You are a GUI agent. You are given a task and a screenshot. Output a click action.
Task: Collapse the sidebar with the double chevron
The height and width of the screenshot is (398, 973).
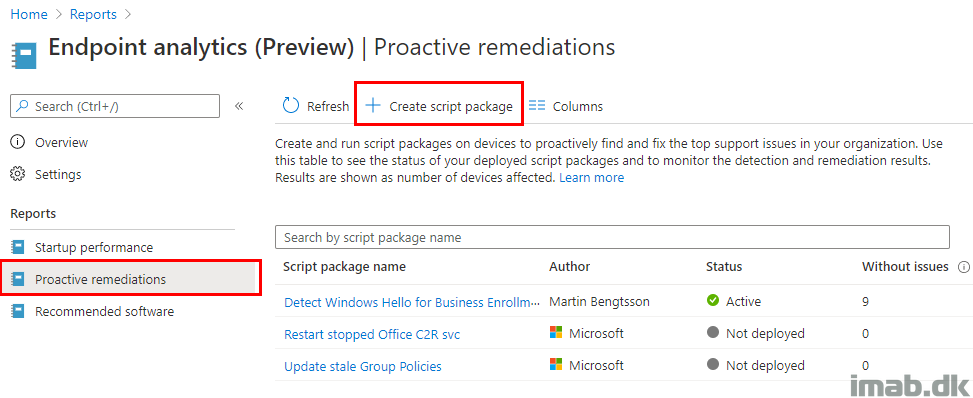pyautogui.click(x=239, y=106)
